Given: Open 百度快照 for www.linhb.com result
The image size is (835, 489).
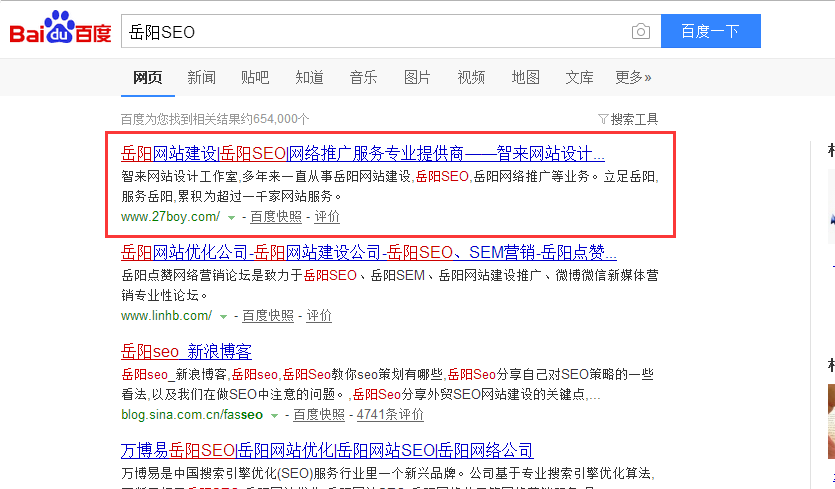Looking at the screenshot, I should pyautogui.click(x=268, y=316).
